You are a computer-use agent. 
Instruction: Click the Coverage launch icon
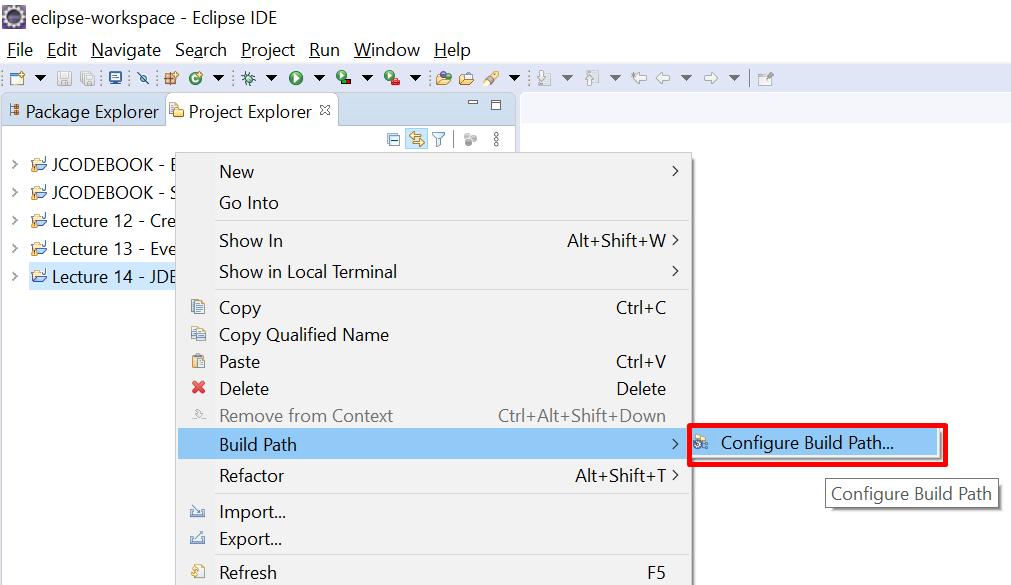click(x=344, y=79)
